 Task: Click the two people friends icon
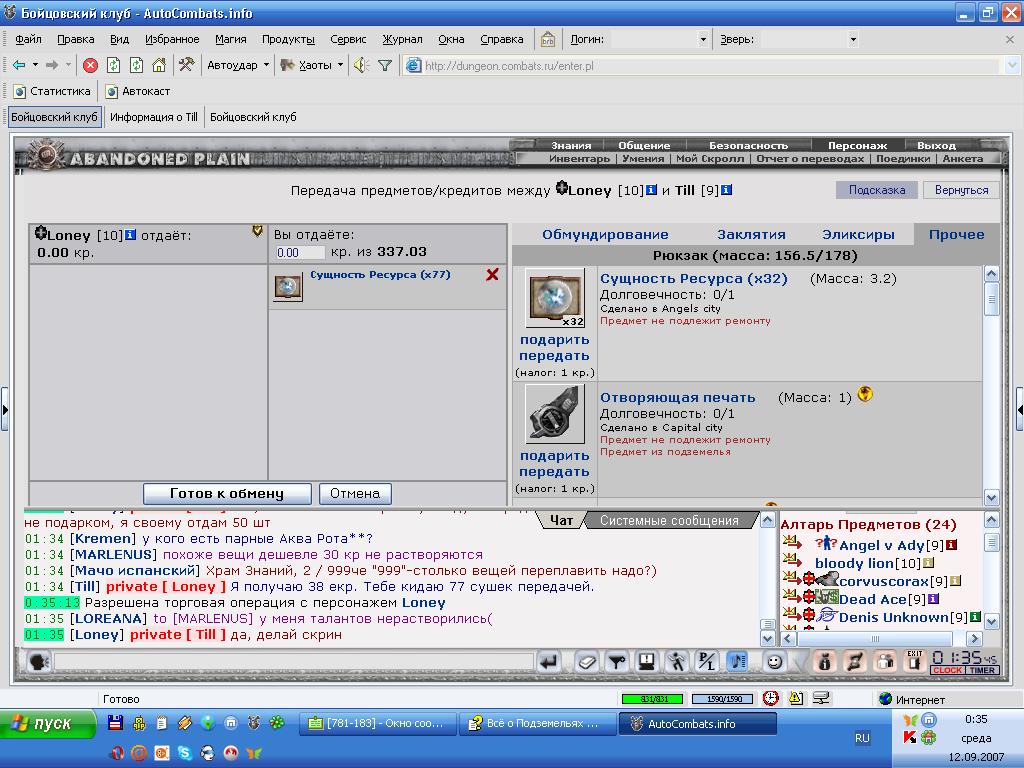click(885, 662)
